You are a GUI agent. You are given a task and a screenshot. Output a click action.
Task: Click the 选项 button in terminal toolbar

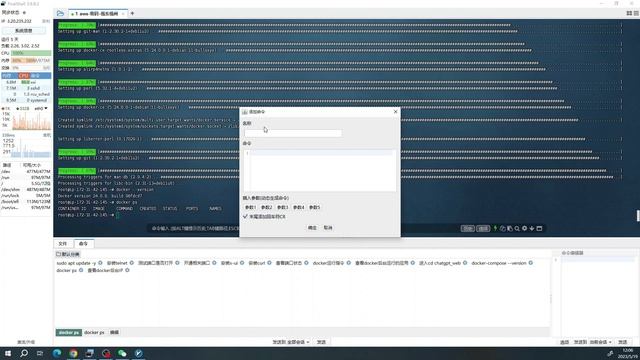[x=483, y=229]
